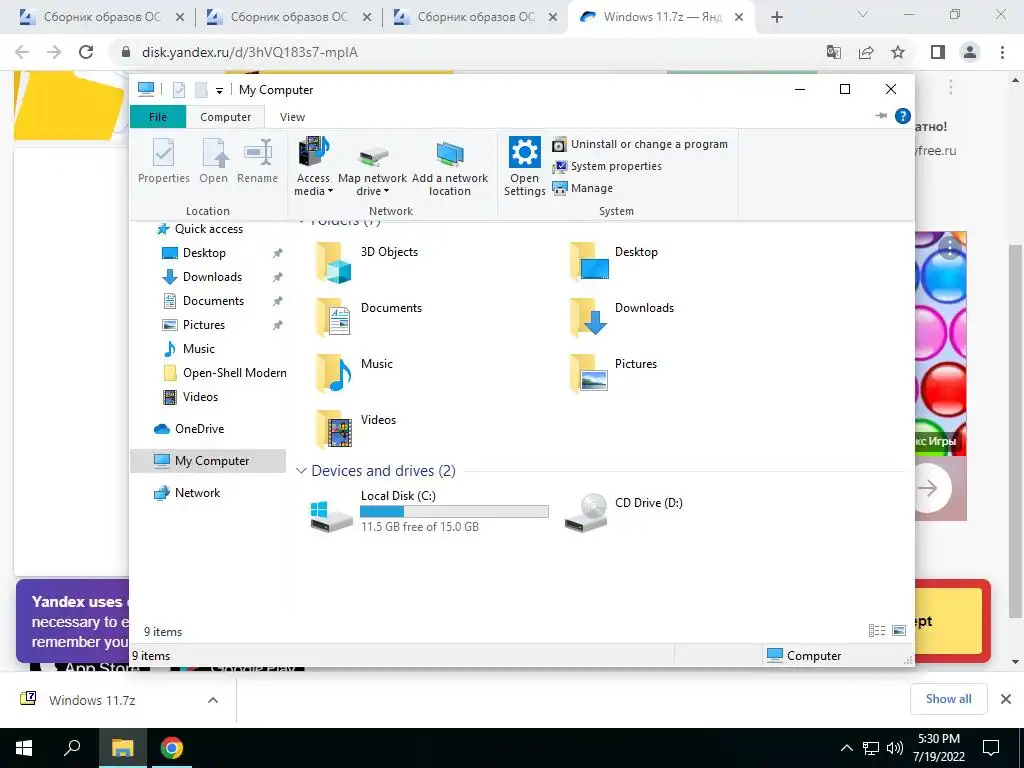Click Uninstall or change a program

639,144
